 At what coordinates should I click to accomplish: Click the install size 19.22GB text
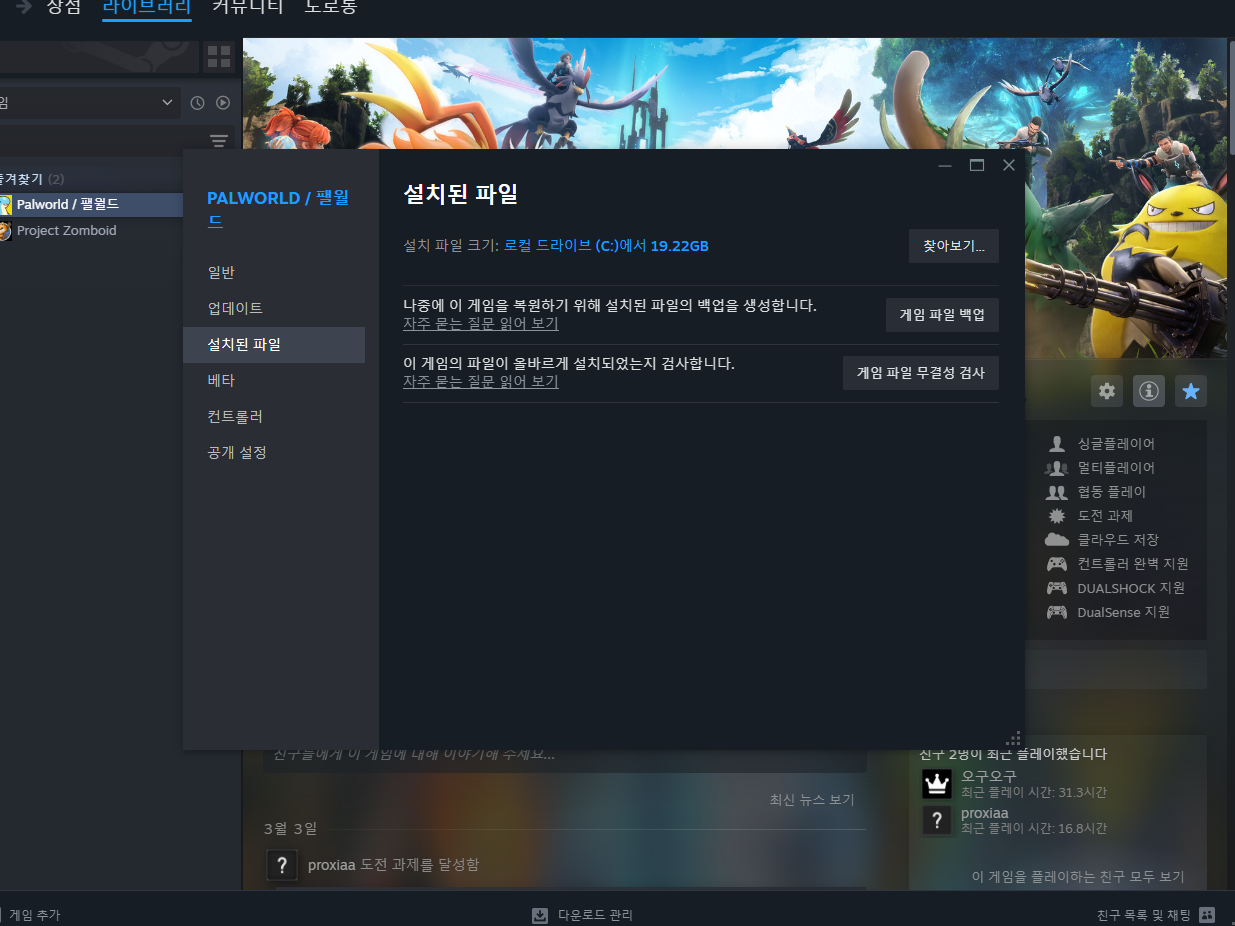(606, 246)
